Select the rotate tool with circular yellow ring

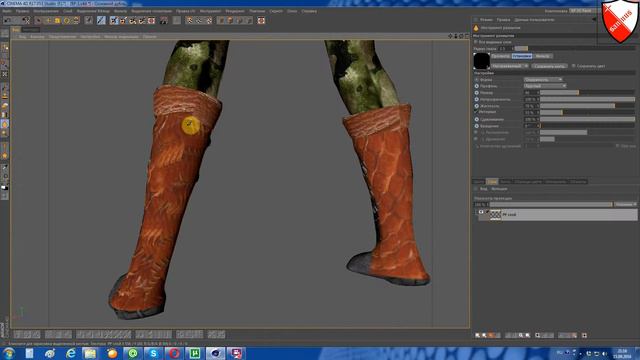pos(67,20)
